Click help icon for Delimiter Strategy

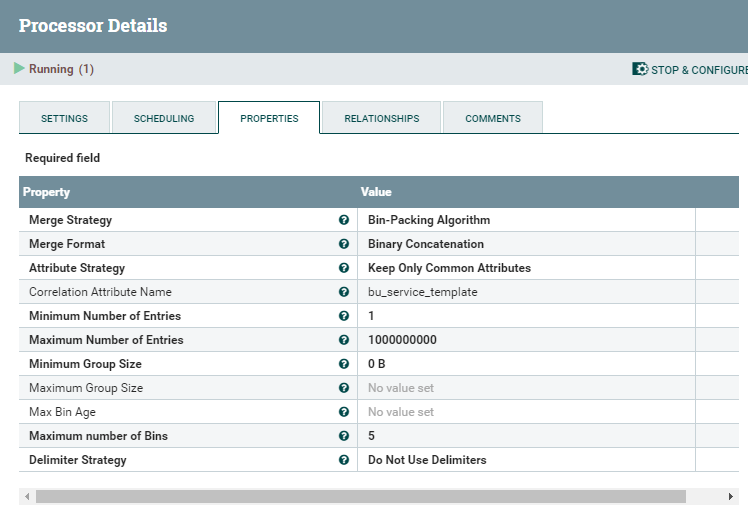point(344,460)
